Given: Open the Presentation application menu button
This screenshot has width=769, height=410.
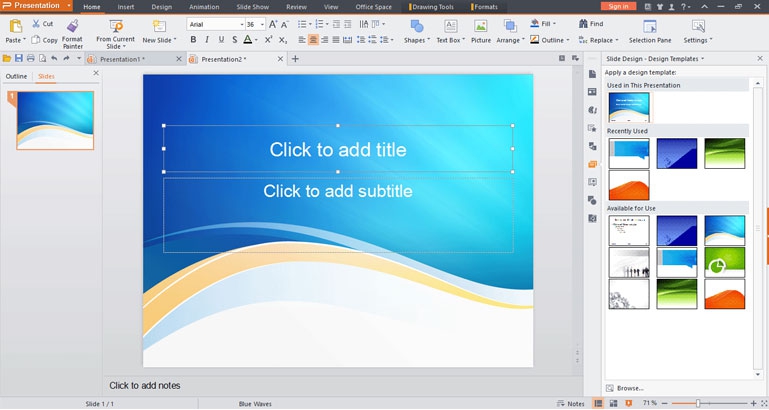Looking at the screenshot, I should point(36,6).
